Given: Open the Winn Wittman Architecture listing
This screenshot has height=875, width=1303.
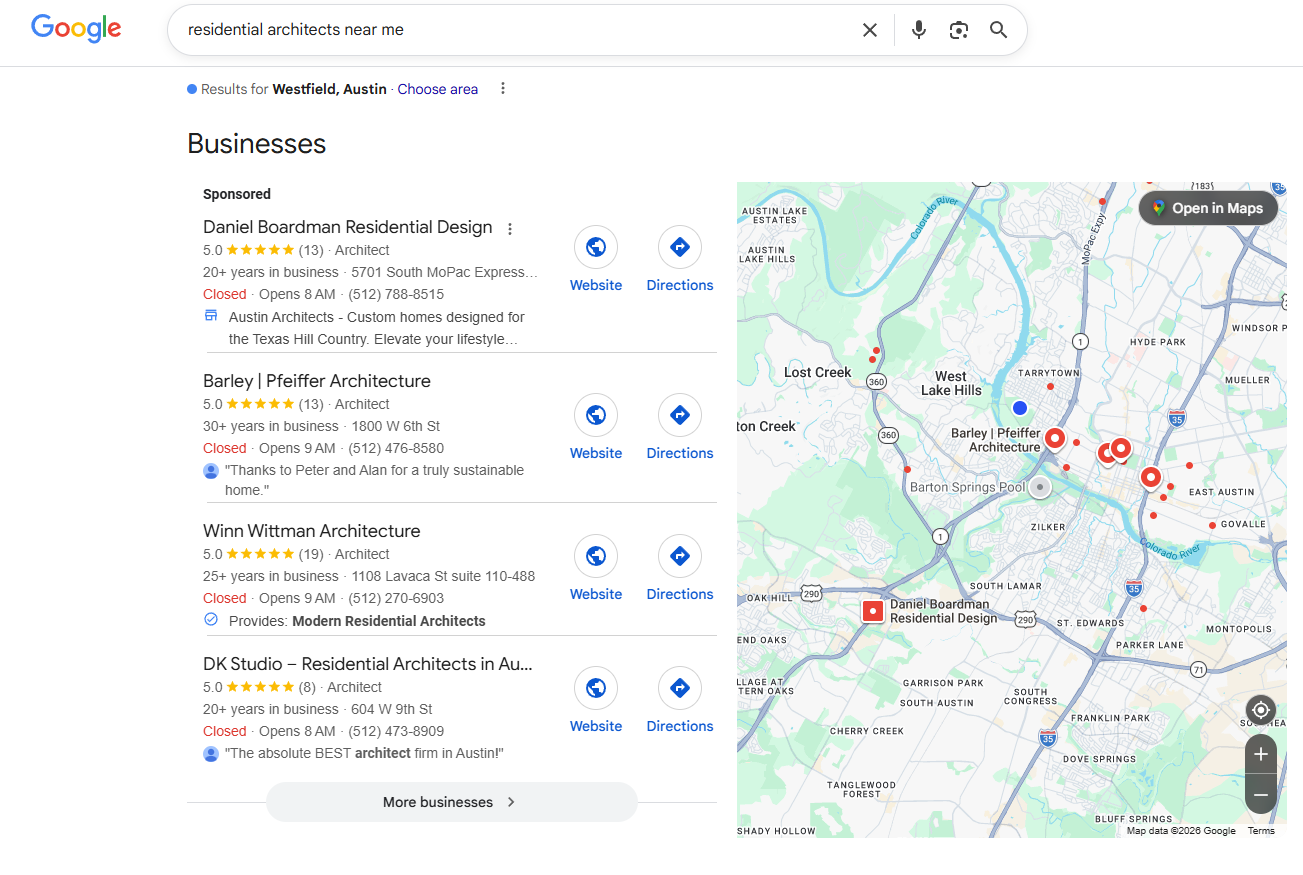Looking at the screenshot, I should 311,531.
